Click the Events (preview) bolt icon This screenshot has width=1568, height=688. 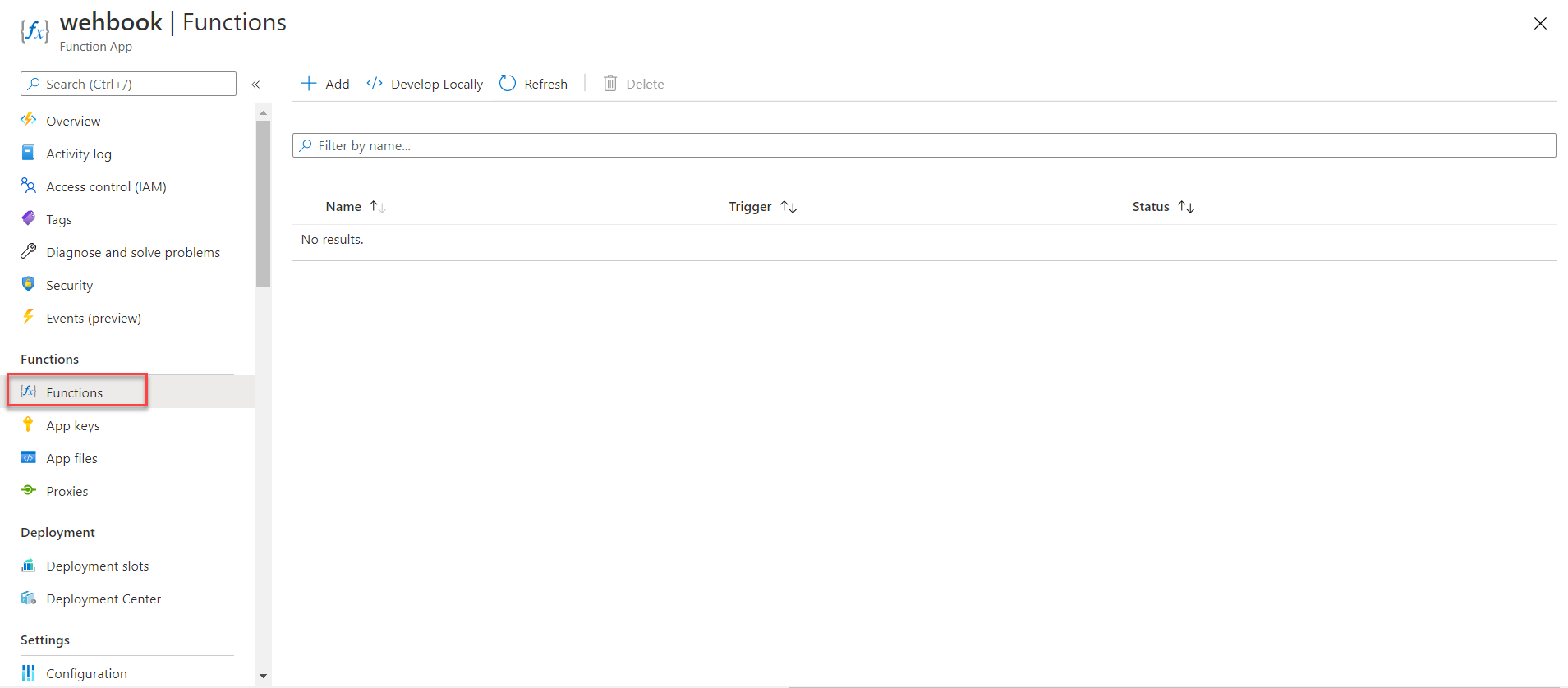tap(29, 317)
